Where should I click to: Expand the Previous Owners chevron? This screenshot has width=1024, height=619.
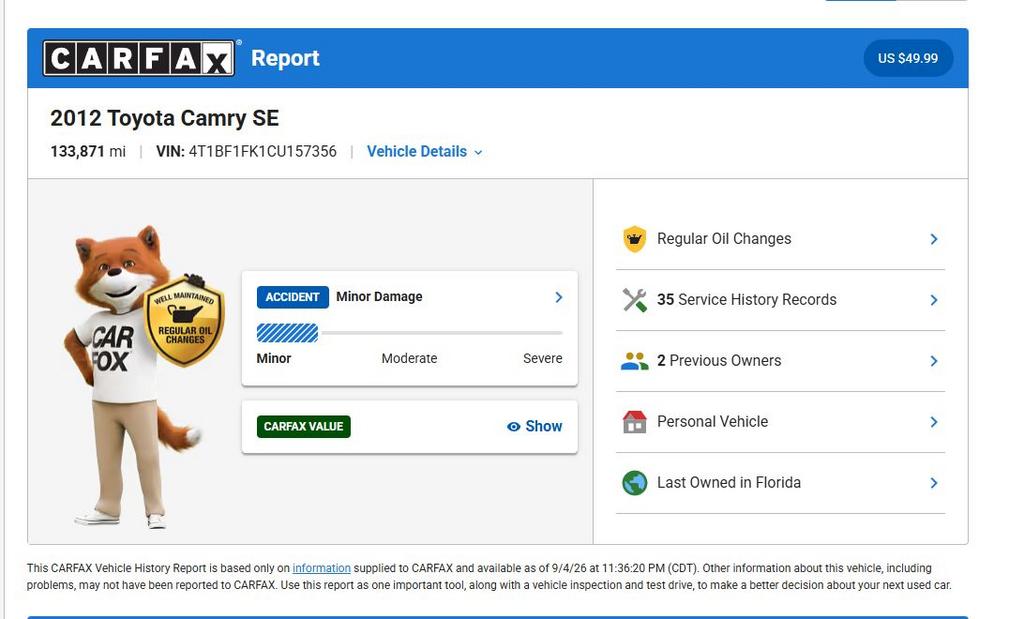[x=934, y=361]
